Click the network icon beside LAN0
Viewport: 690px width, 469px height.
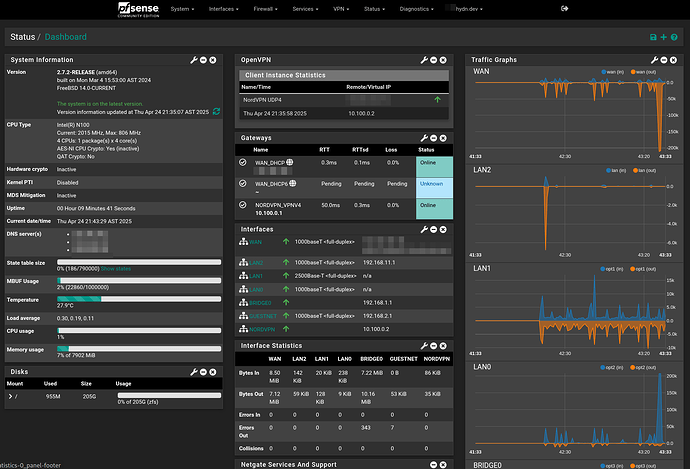(243, 289)
